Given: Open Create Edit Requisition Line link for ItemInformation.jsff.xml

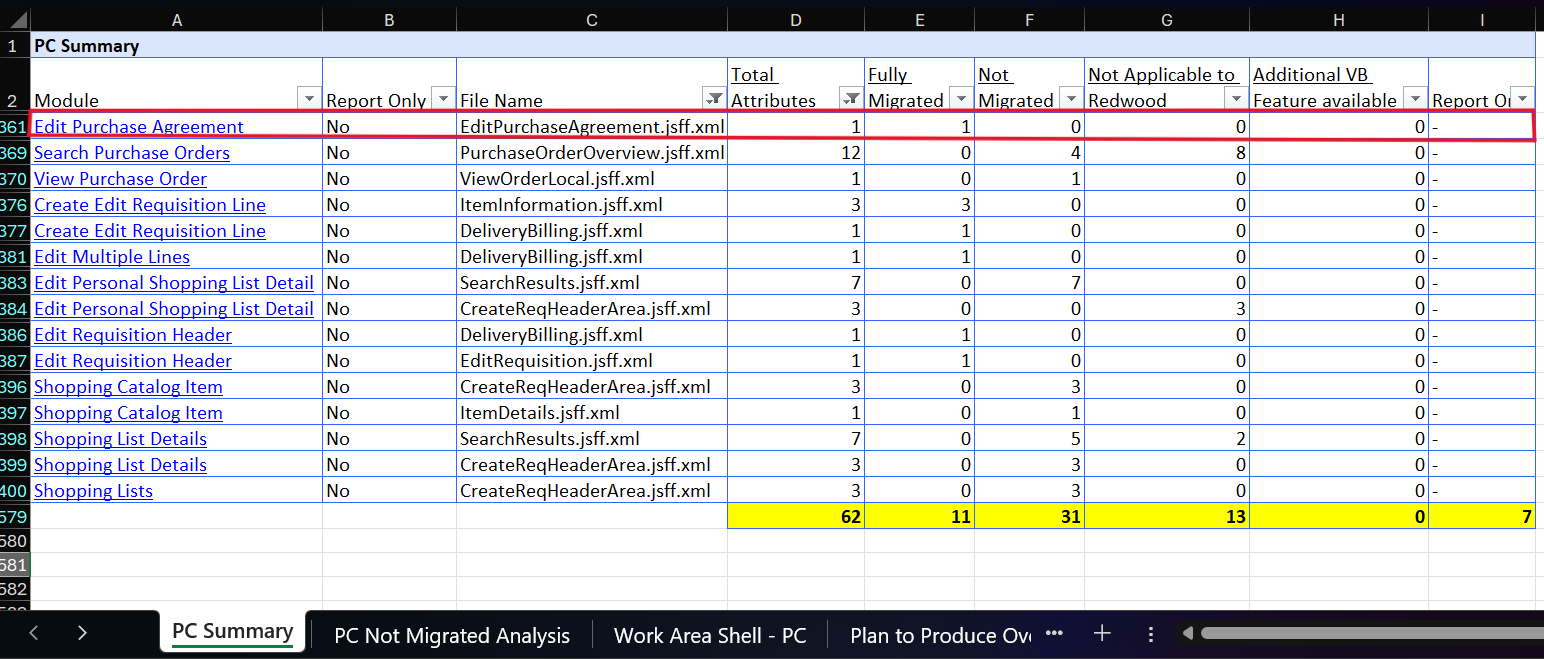Looking at the screenshot, I should [150, 205].
